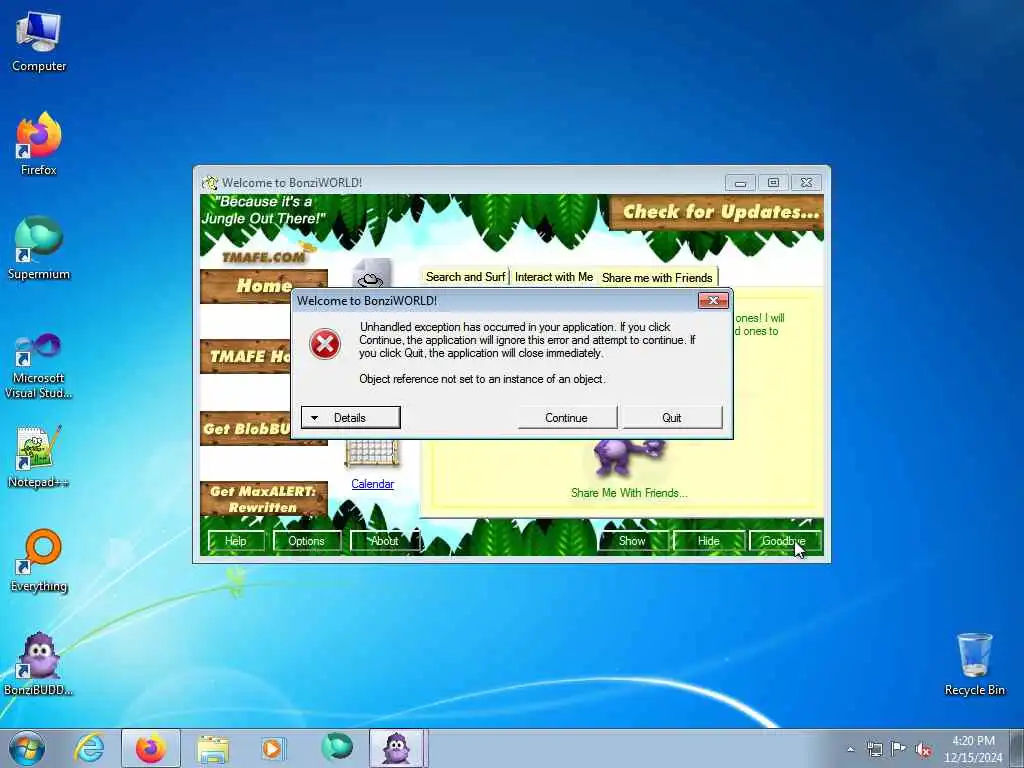Launch Supermium from the taskbar
1024x768 pixels.
(x=337, y=748)
